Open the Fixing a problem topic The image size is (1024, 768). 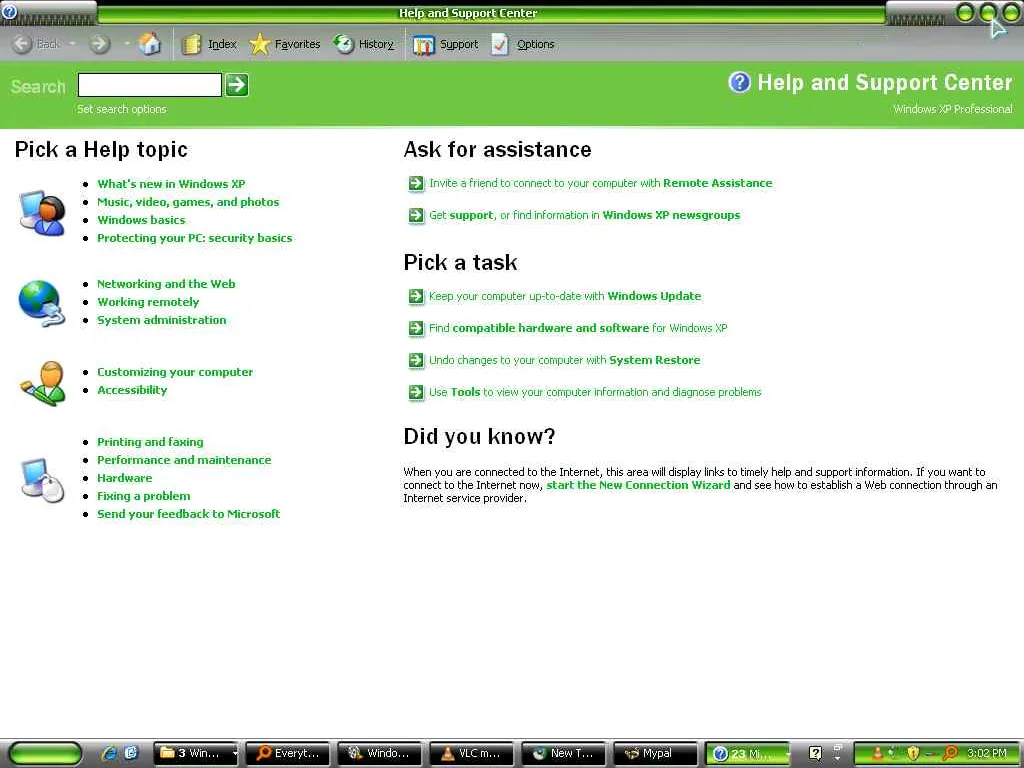point(144,496)
